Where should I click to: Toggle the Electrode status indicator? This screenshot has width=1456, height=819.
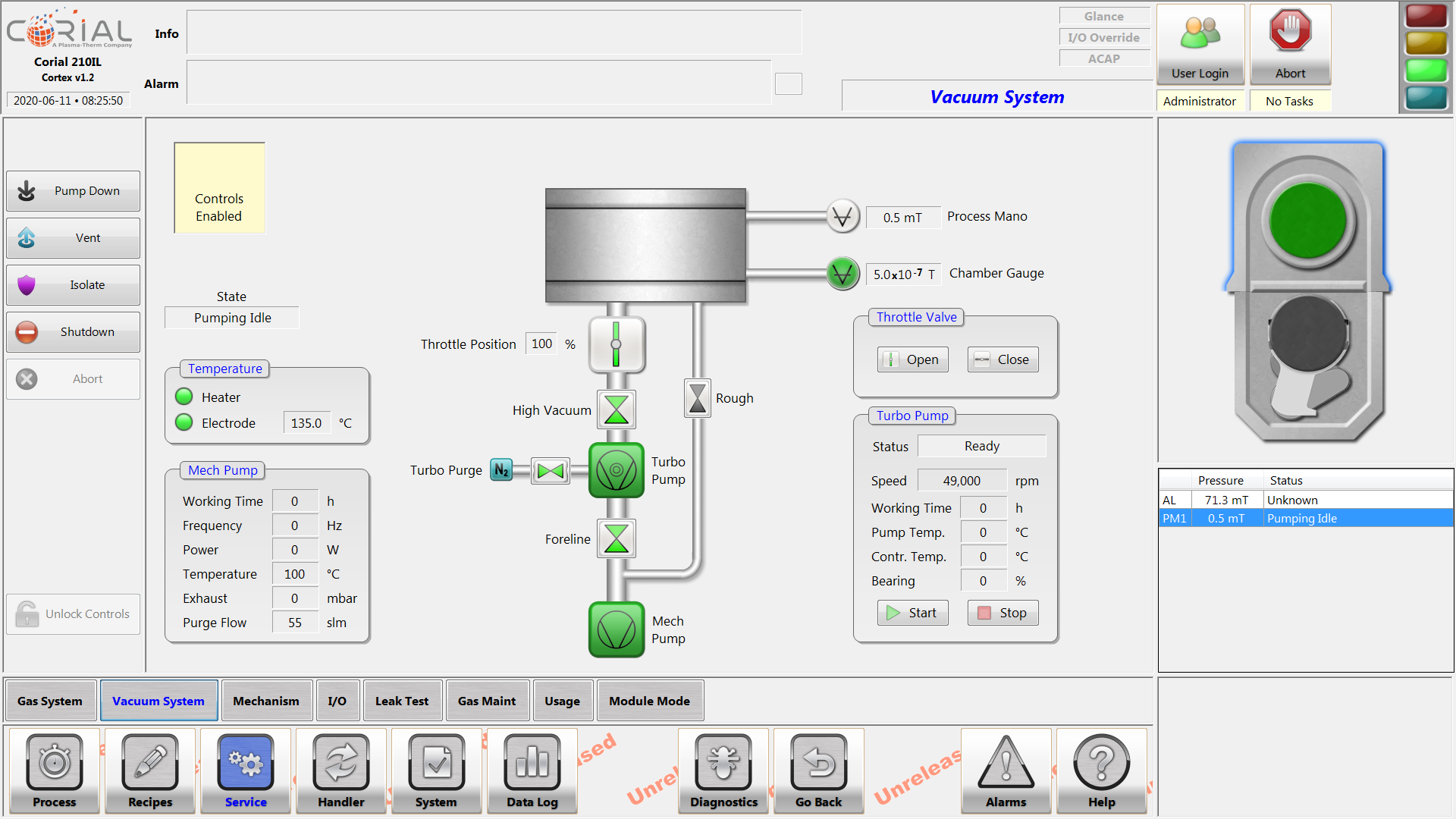(184, 422)
